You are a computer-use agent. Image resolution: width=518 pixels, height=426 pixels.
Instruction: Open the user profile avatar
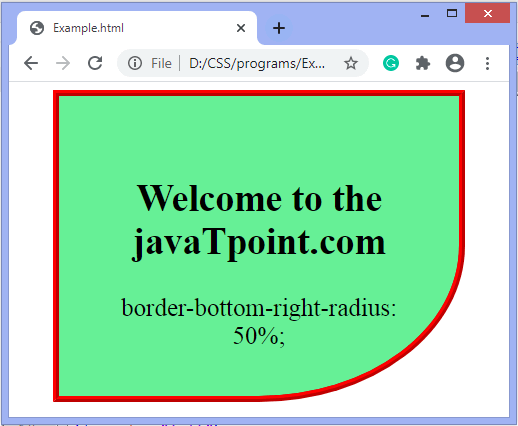tap(455, 63)
